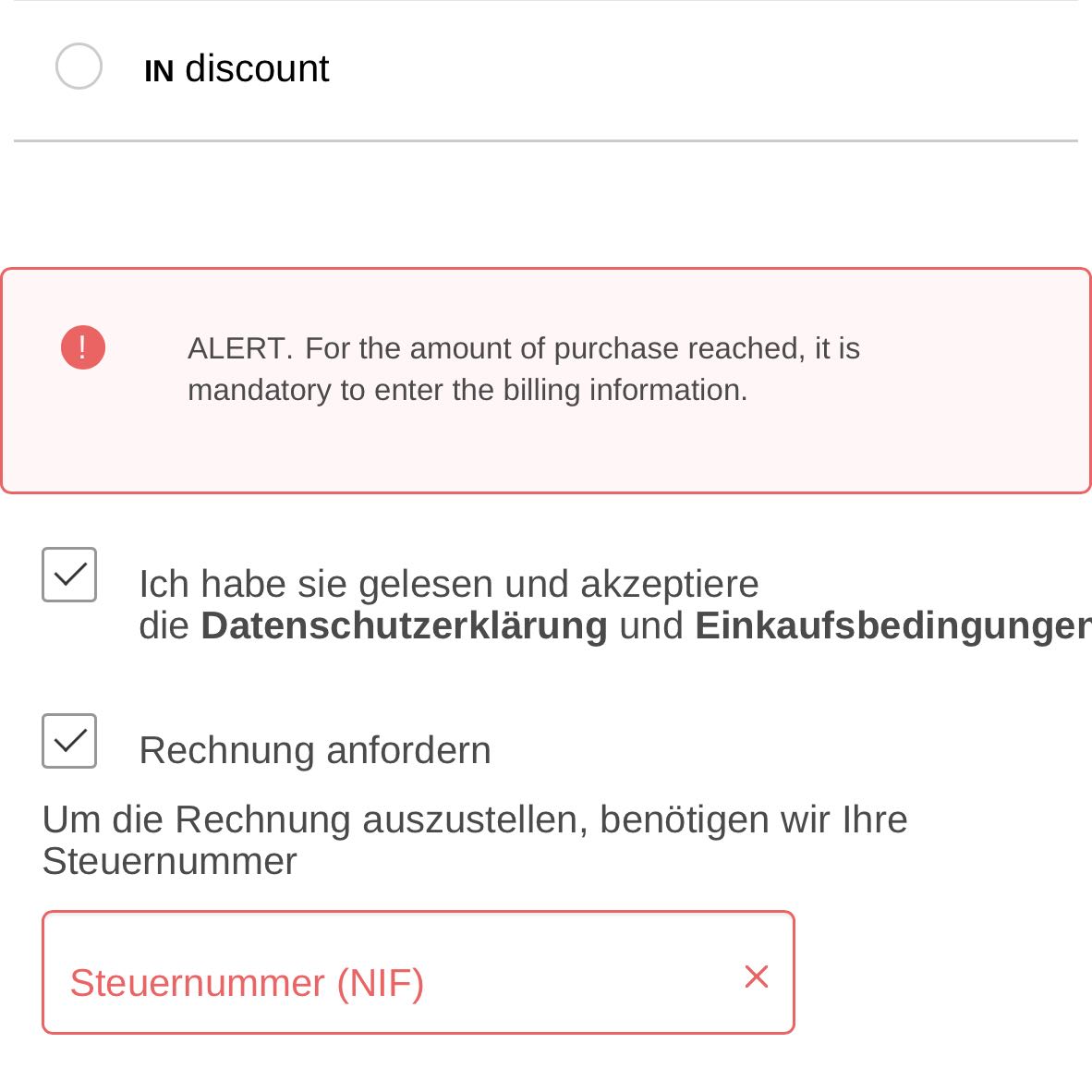Open the Datenschutzerklärung link
This screenshot has width=1092, height=1092.
coord(404,625)
